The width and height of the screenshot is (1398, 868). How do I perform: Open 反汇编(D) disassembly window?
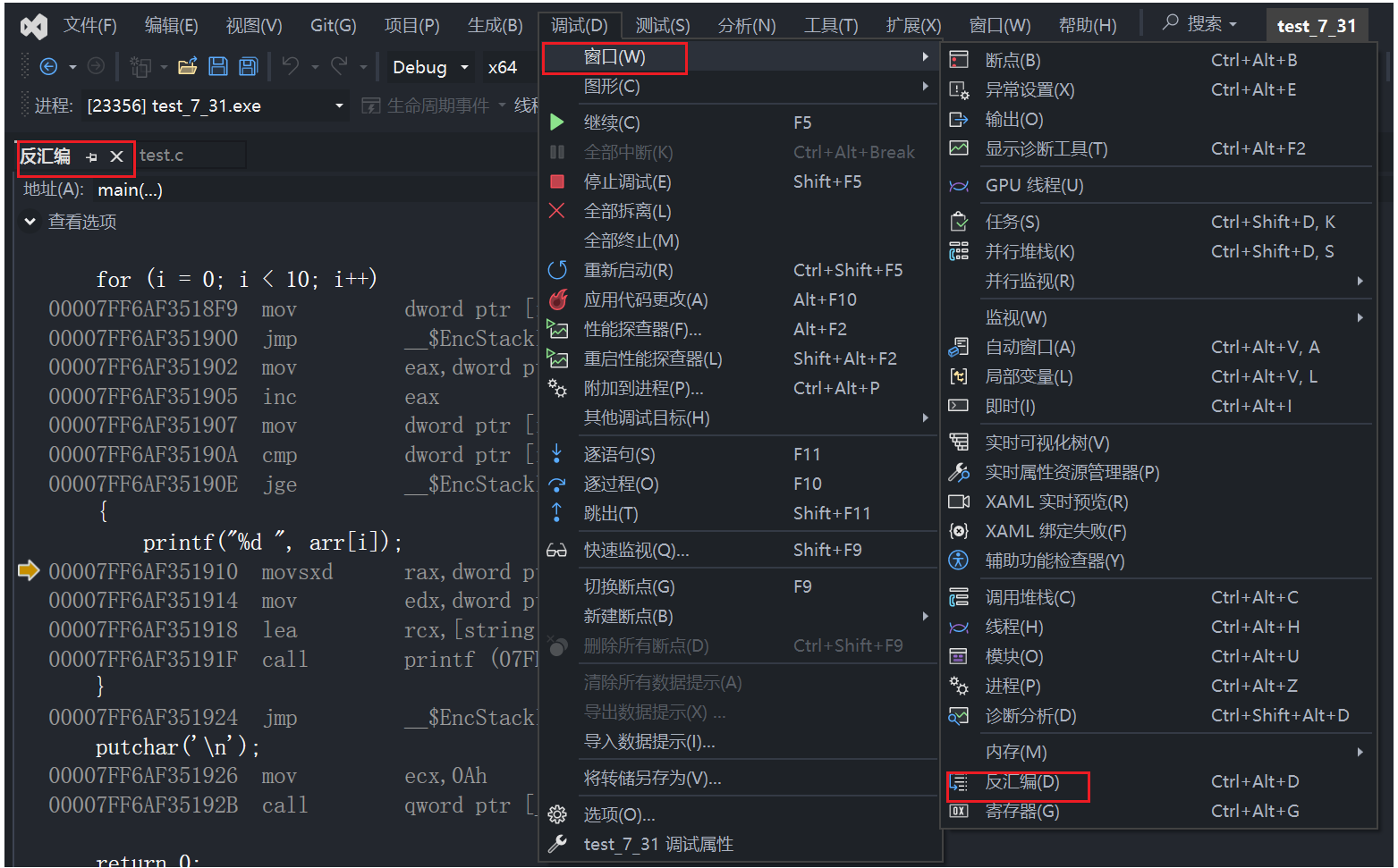[1160, 781]
